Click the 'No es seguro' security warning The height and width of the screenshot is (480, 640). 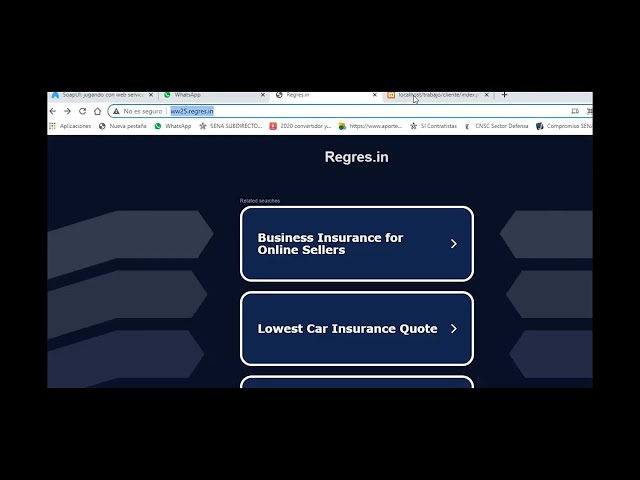point(138,111)
